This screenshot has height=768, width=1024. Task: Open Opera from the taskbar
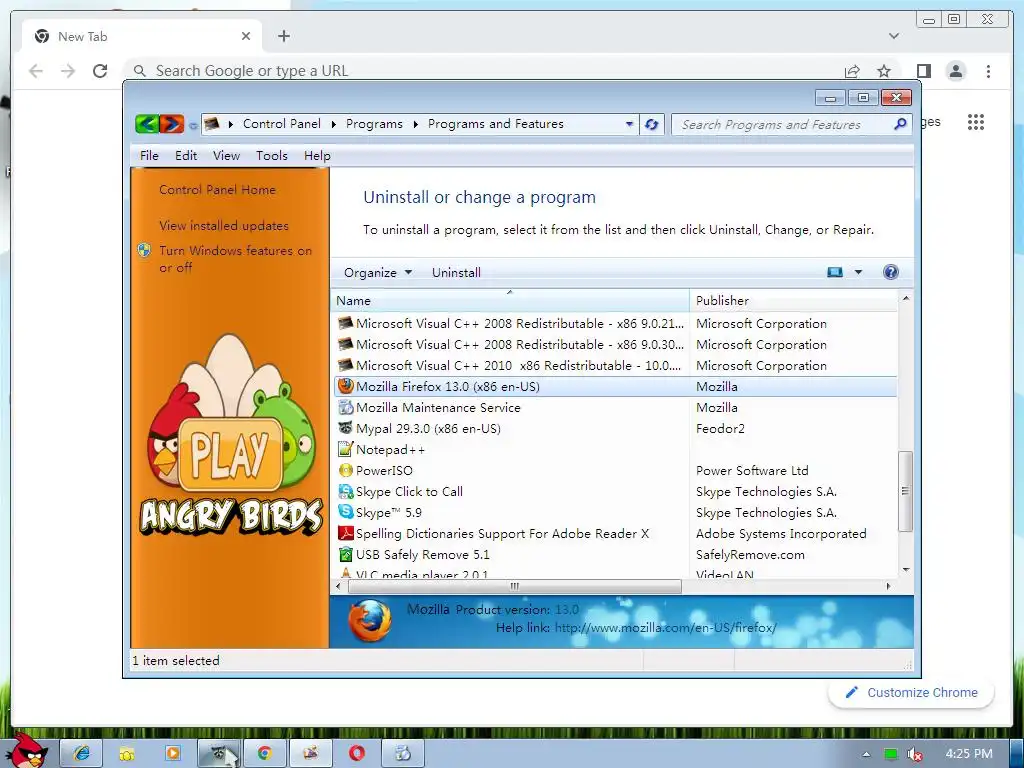coord(357,753)
